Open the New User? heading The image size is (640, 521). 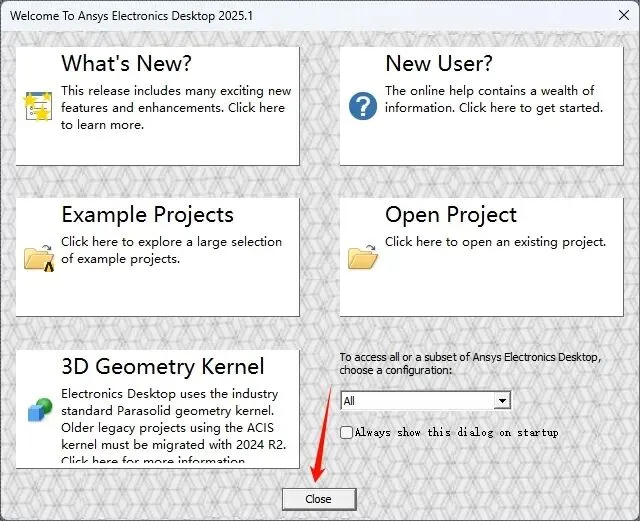pos(439,63)
